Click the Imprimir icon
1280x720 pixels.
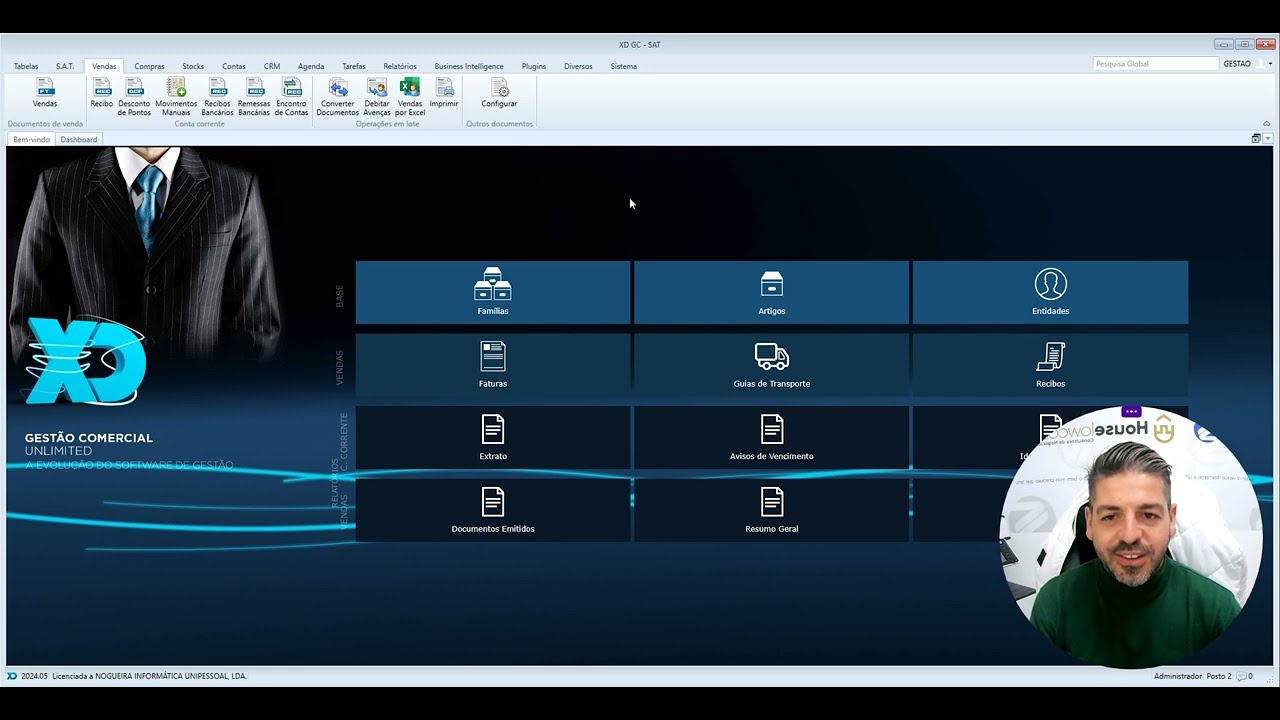point(444,93)
